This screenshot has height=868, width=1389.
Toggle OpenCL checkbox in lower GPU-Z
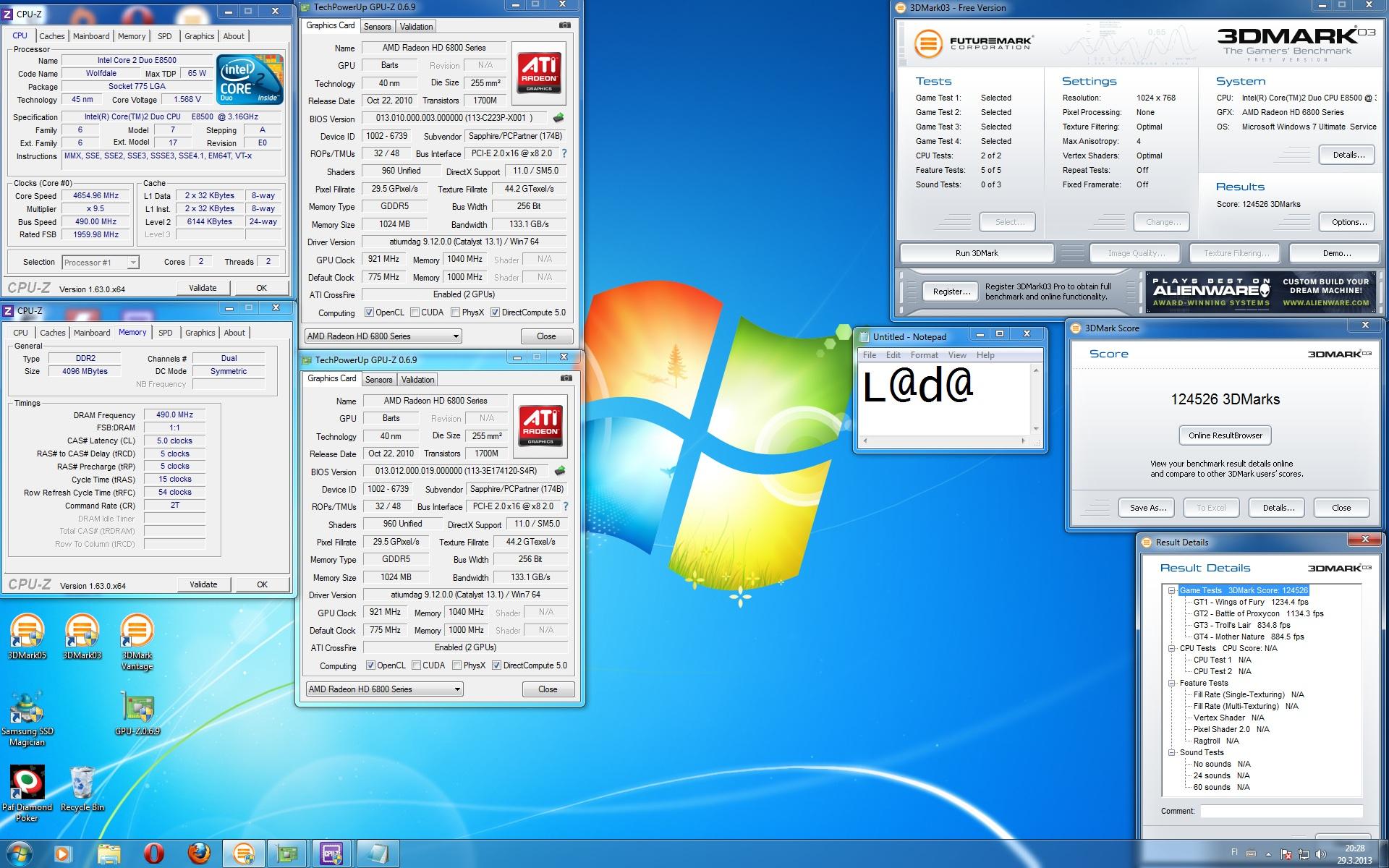point(370,665)
